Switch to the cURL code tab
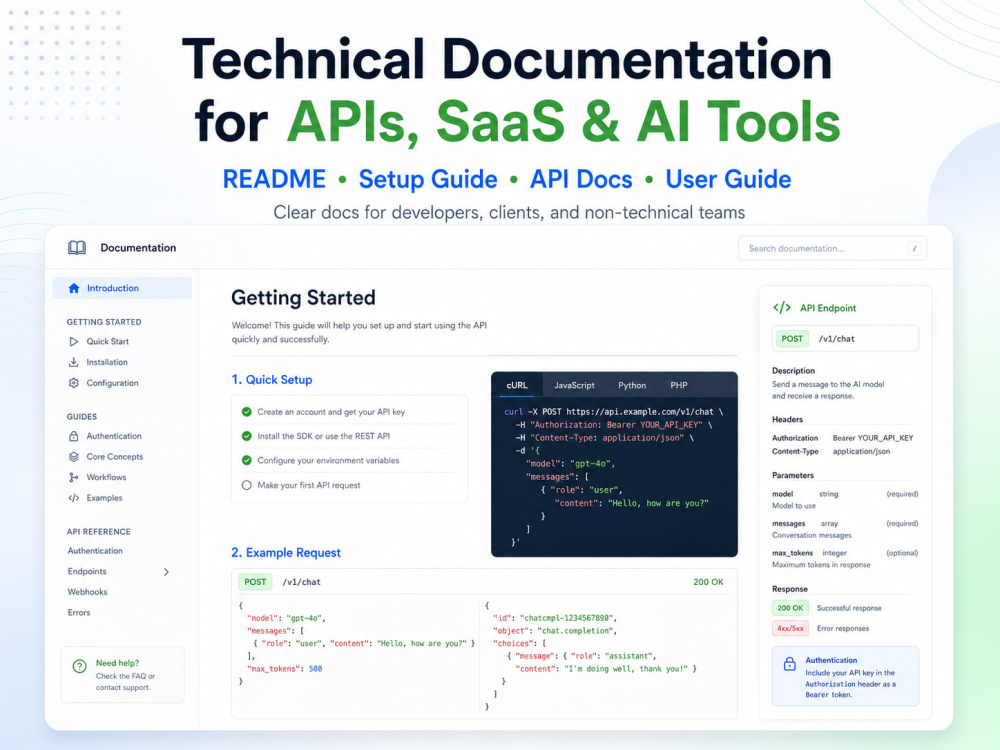Screen dimensions: 1000x750 (517, 385)
